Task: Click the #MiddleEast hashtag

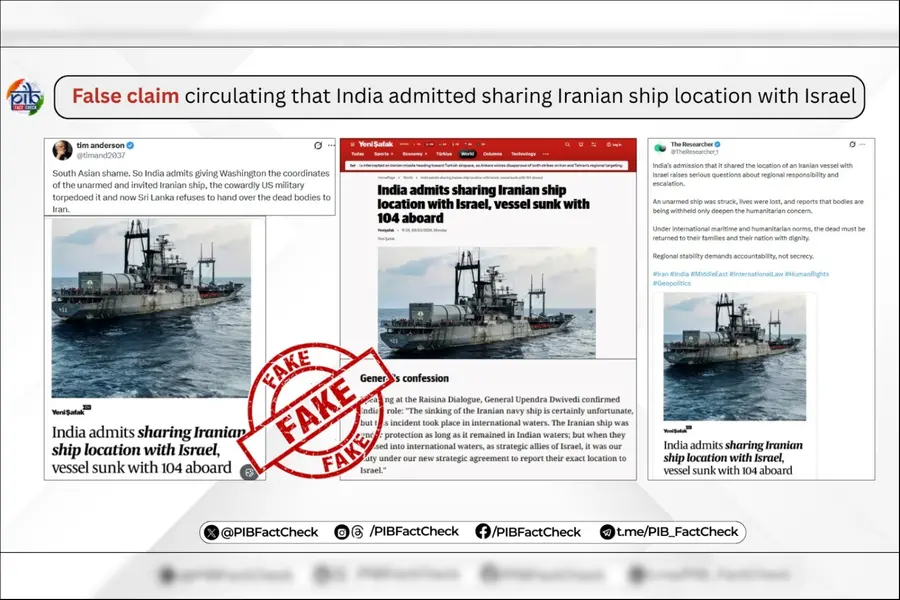Action: click(709, 274)
